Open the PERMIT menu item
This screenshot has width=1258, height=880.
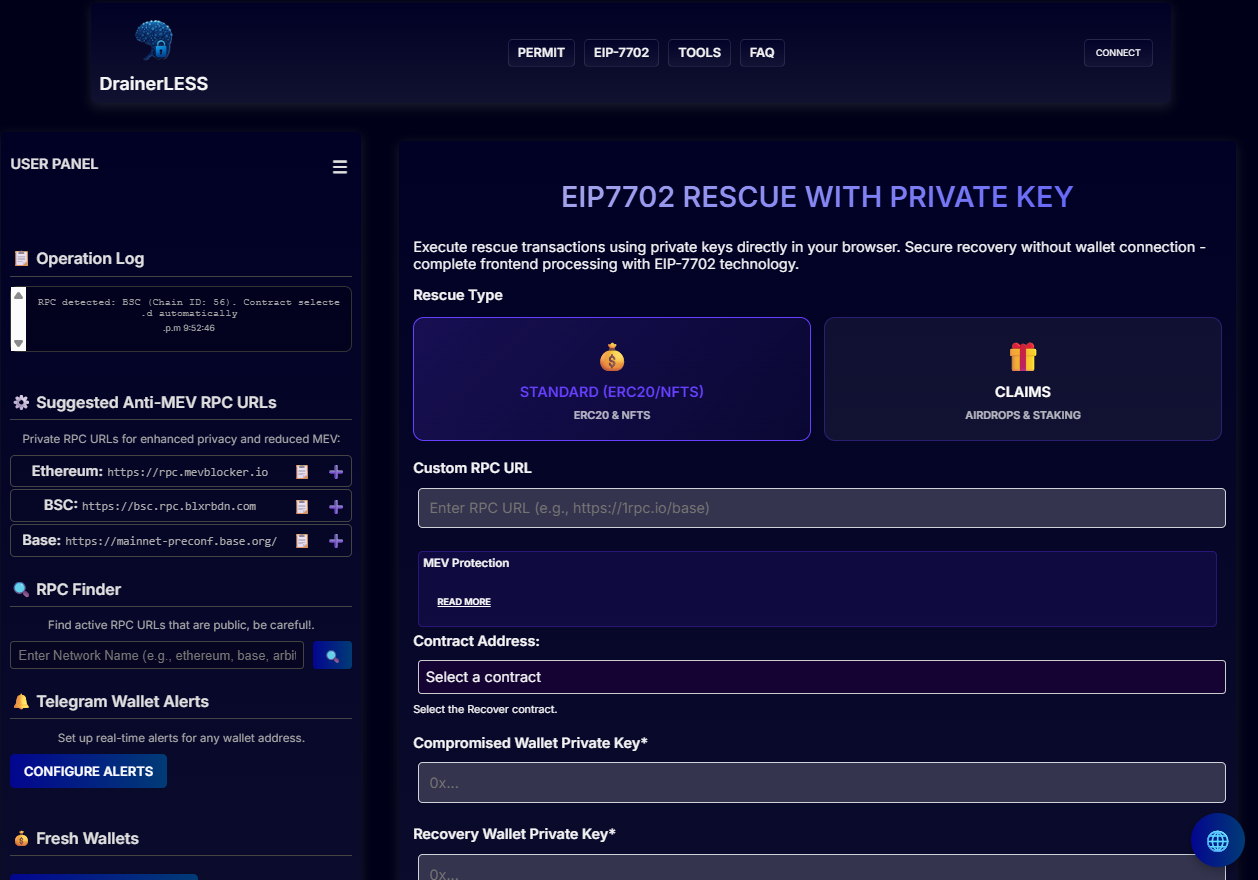[x=541, y=53]
